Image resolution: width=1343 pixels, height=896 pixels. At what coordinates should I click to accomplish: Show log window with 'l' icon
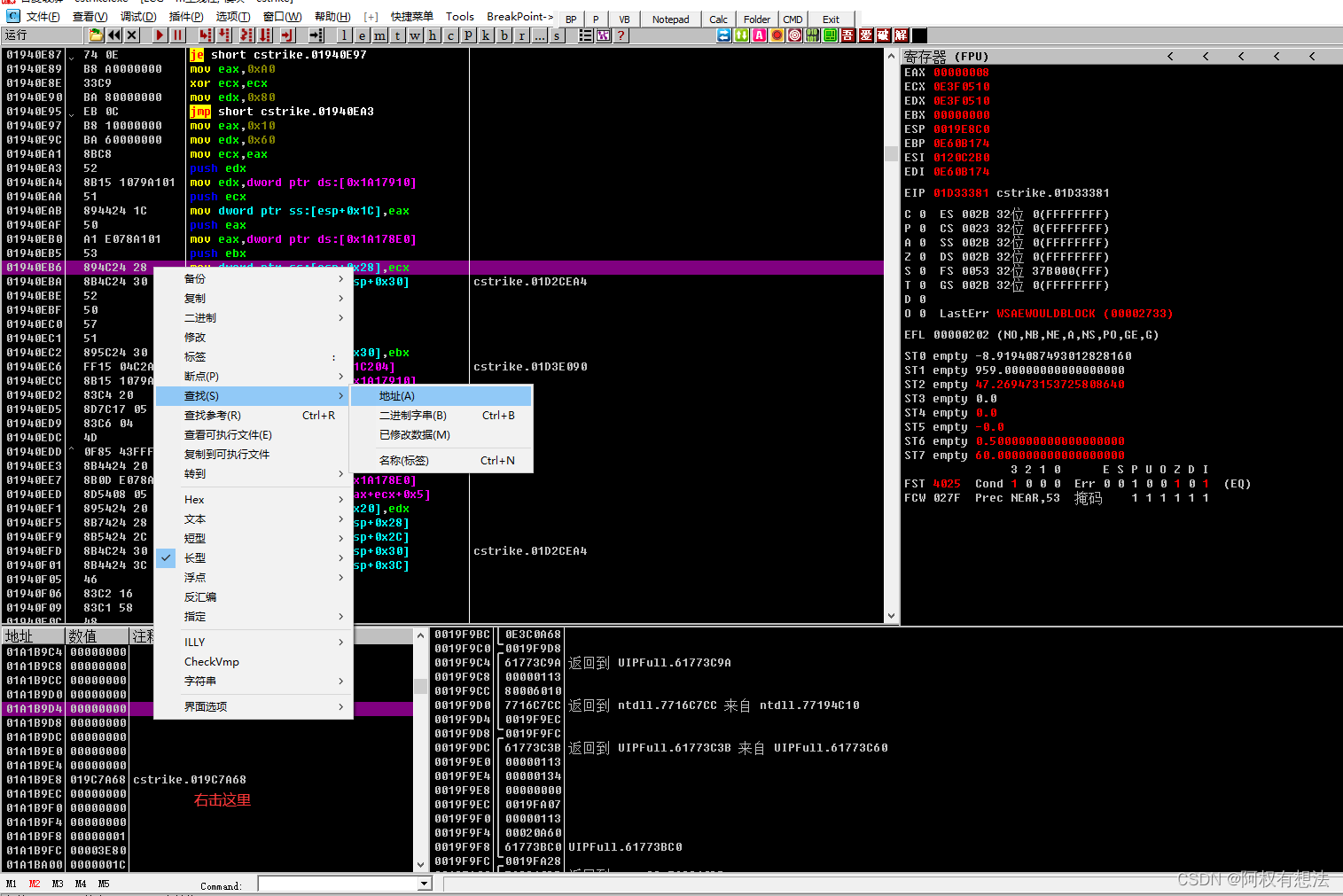point(344,35)
